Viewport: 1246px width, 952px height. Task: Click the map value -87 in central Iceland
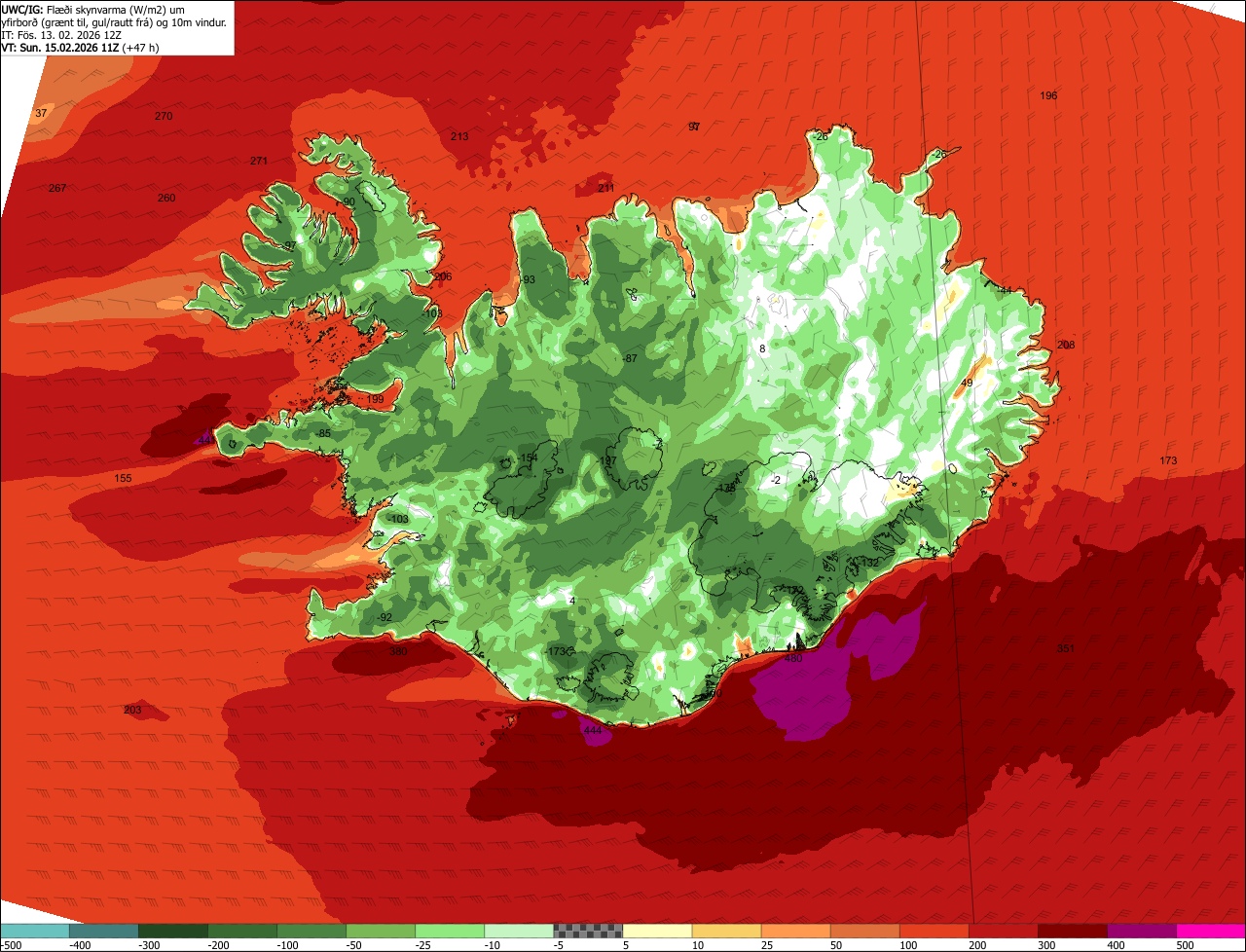(630, 358)
